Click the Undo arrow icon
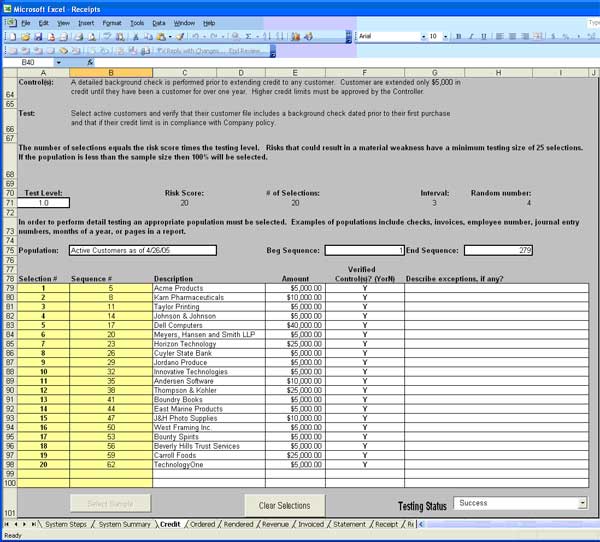600x542 pixels. tap(196, 37)
